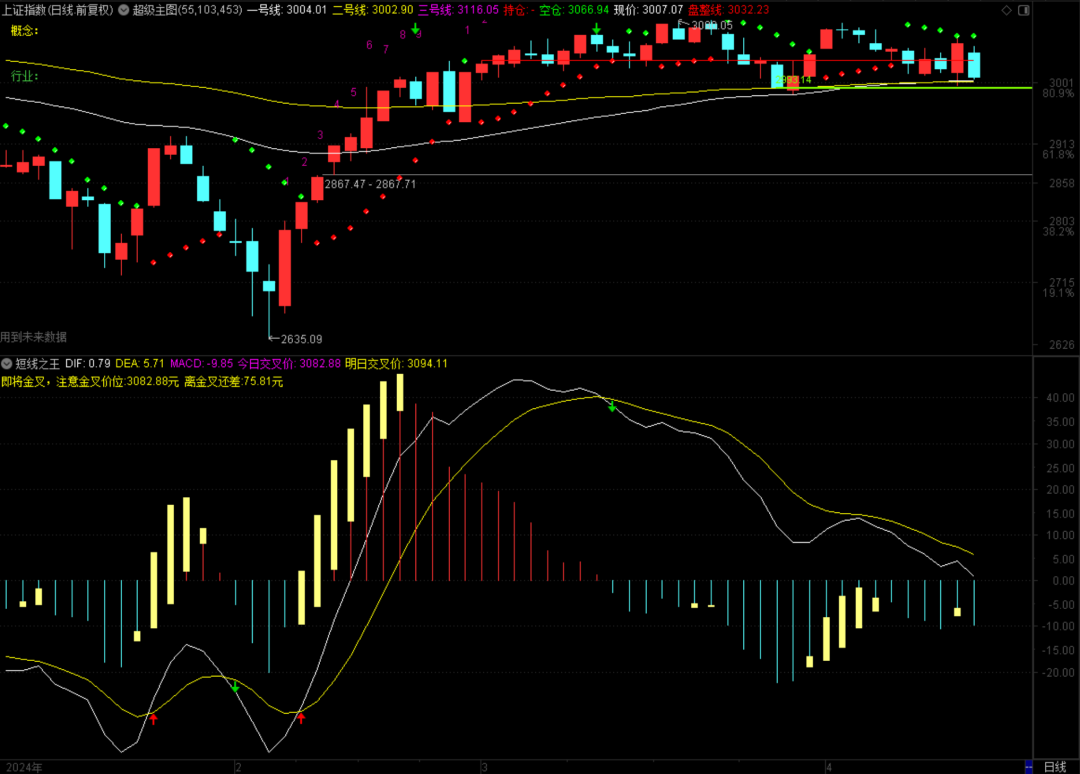
Task: Click the 短线之王 indicator name
Action: (x=38, y=364)
